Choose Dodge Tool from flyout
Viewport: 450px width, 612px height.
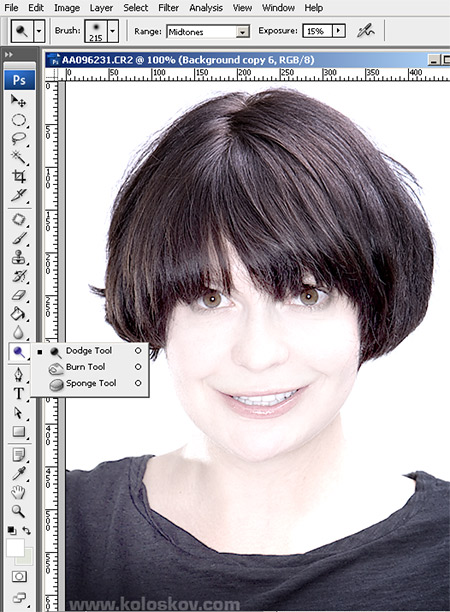pyautogui.click(x=89, y=350)
